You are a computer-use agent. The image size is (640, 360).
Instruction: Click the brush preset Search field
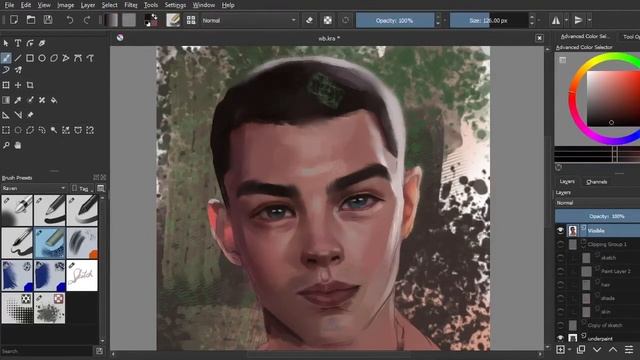click(47, 351)
